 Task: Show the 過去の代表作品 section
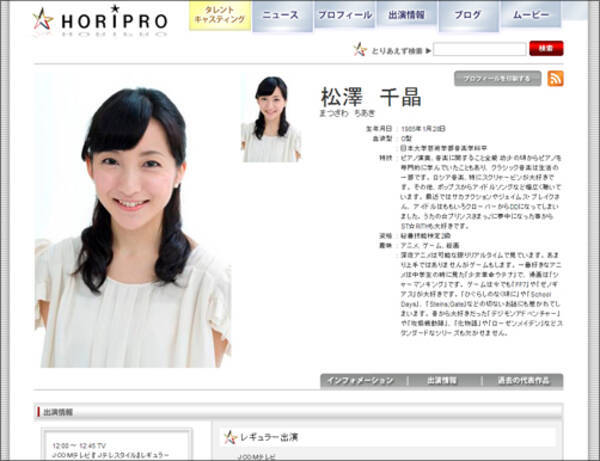pos(521,381)
